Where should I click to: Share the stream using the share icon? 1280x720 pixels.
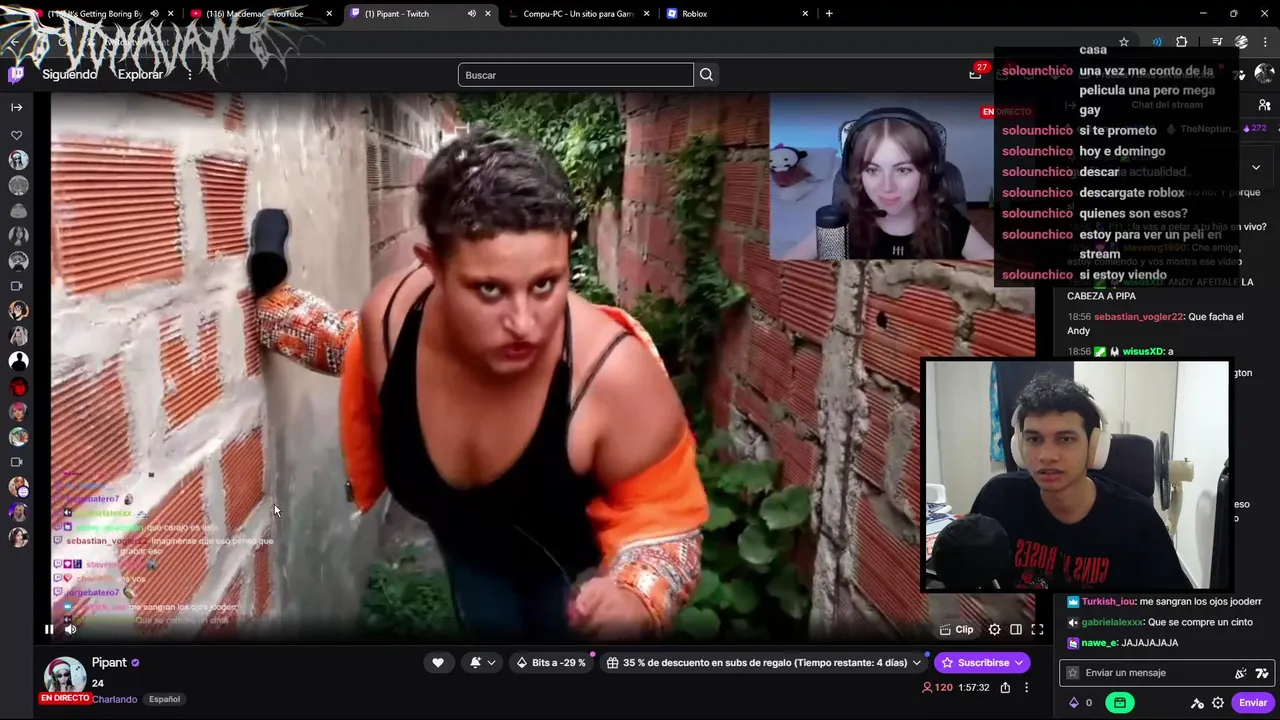pos(1005,688)
